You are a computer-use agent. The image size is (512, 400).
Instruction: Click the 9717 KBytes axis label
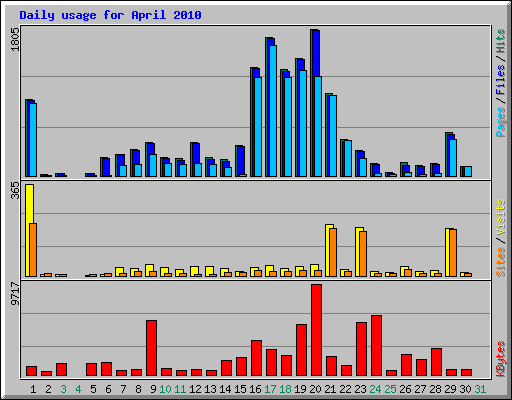click(x=15, y=294)
